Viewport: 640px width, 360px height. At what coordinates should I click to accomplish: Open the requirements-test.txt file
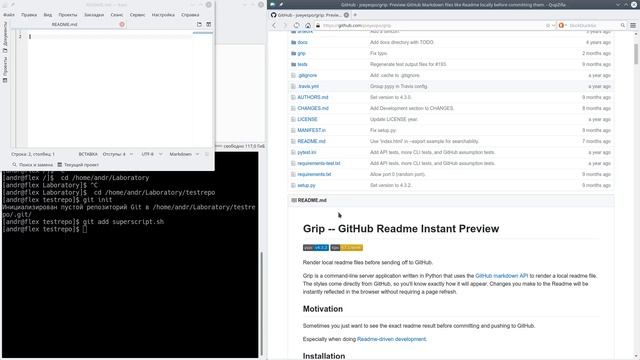point(319,164)
